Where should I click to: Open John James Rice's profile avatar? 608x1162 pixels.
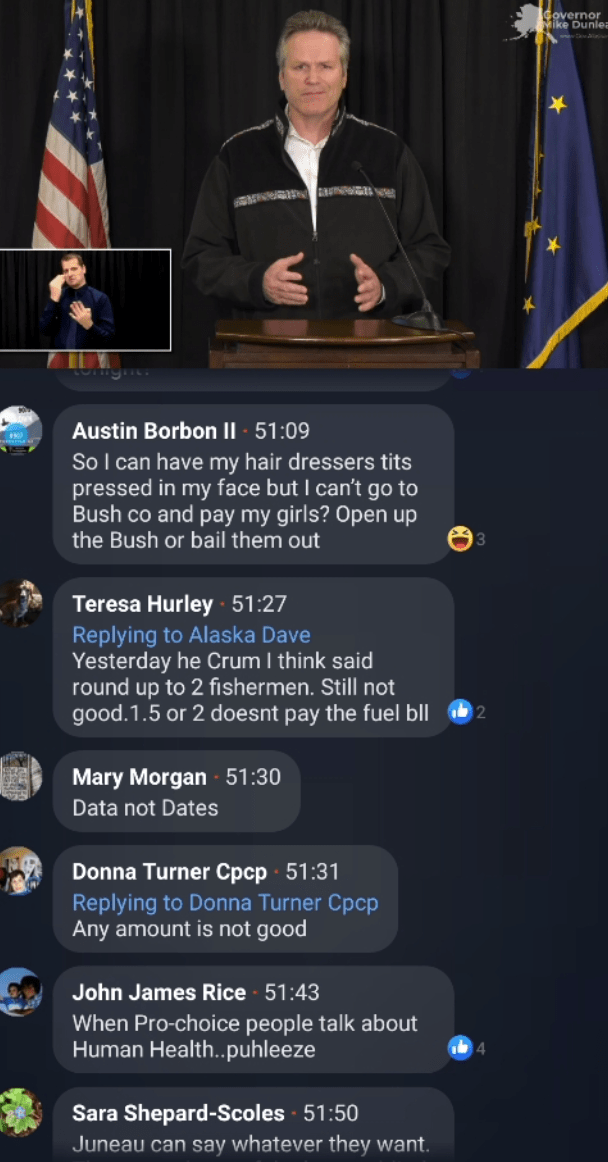pyautogui.click(x=21, y=992)
